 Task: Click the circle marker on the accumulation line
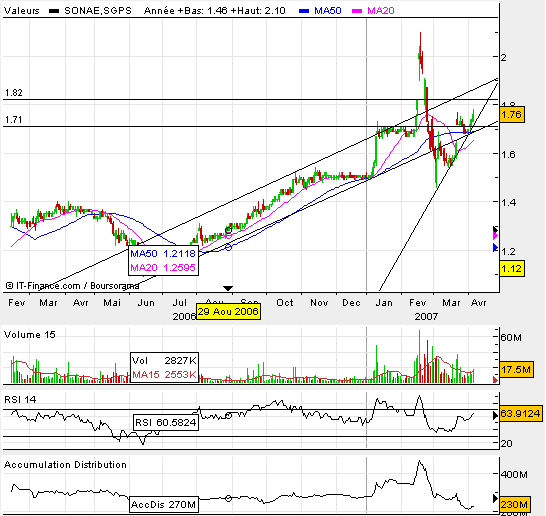tap(228, 499)
